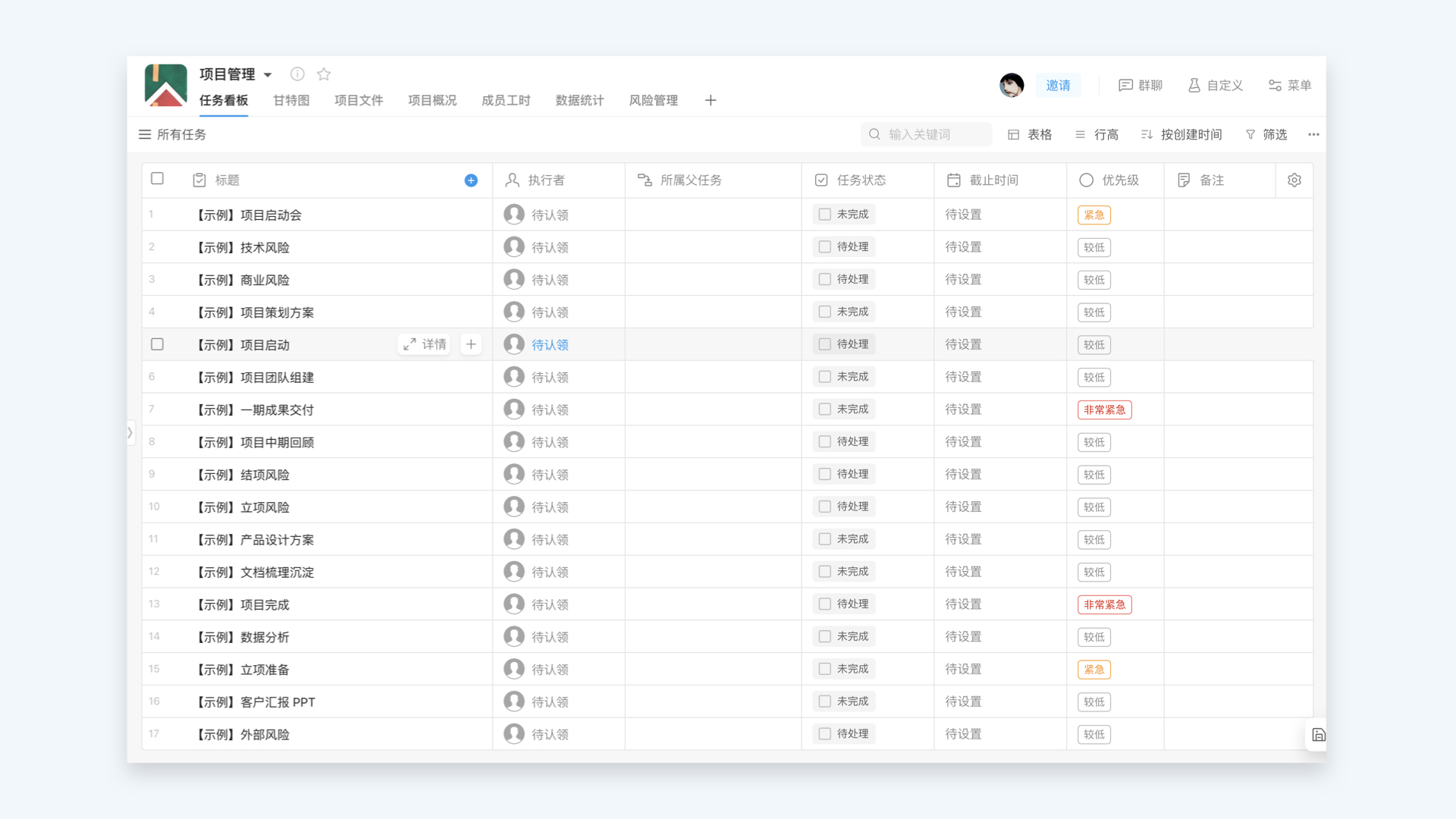Click the 邀请 invite button
Screen dimensions: 1456x819
(x=1058, y=86)
